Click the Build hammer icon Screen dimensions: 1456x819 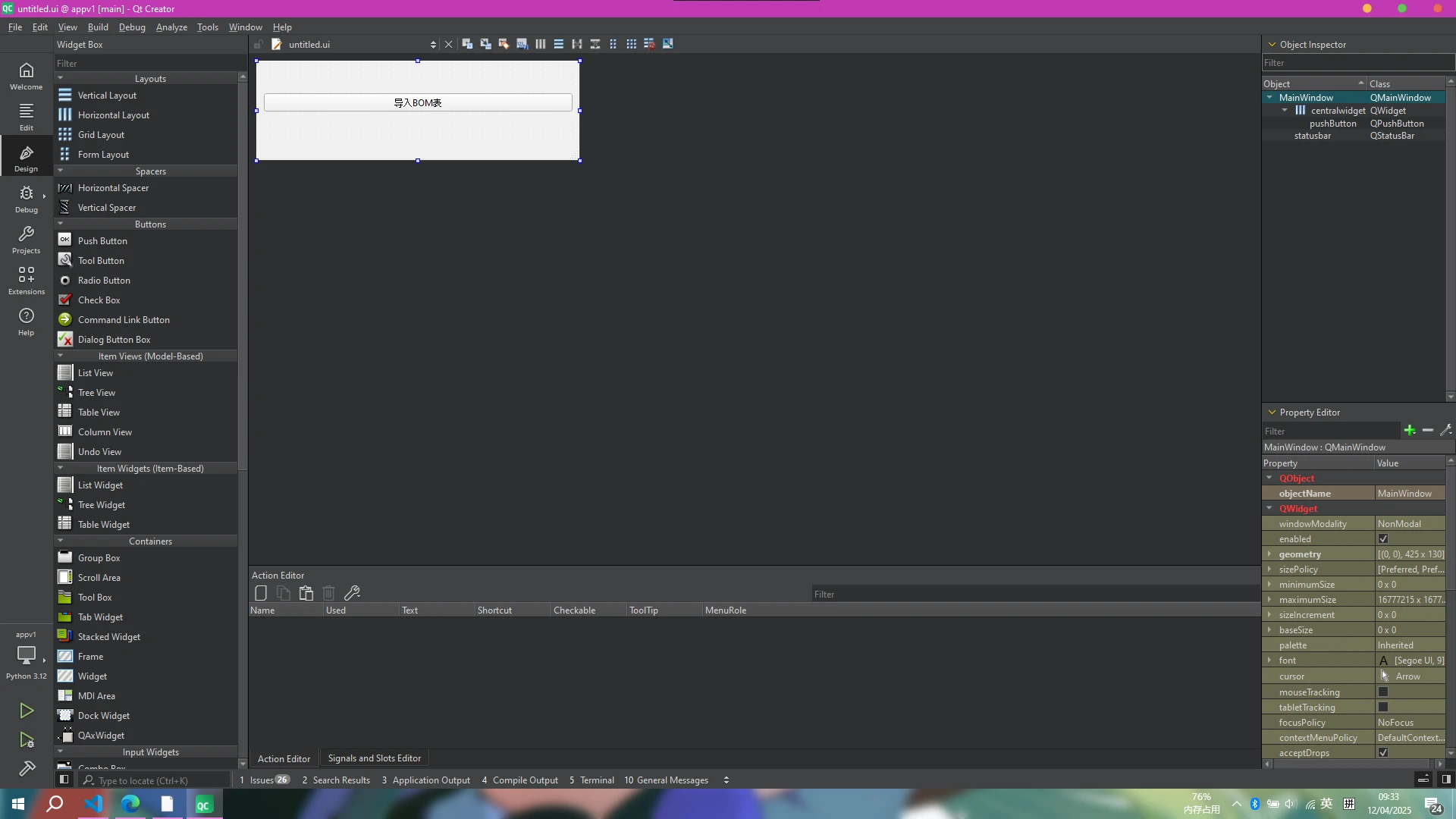point(27,769)
